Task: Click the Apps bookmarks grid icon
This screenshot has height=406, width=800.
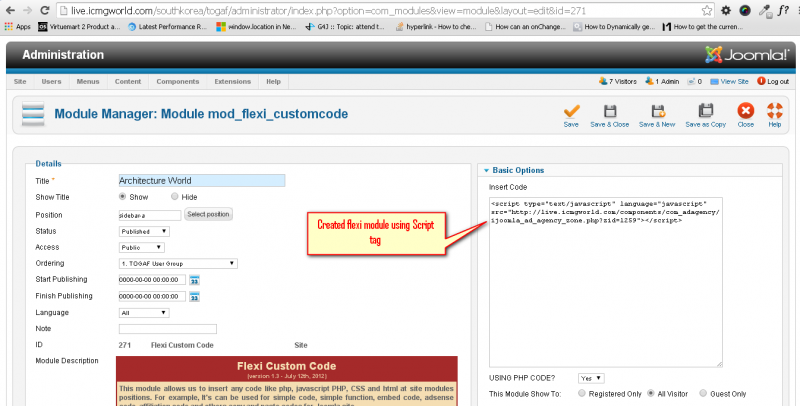Action: click(8, 27)
